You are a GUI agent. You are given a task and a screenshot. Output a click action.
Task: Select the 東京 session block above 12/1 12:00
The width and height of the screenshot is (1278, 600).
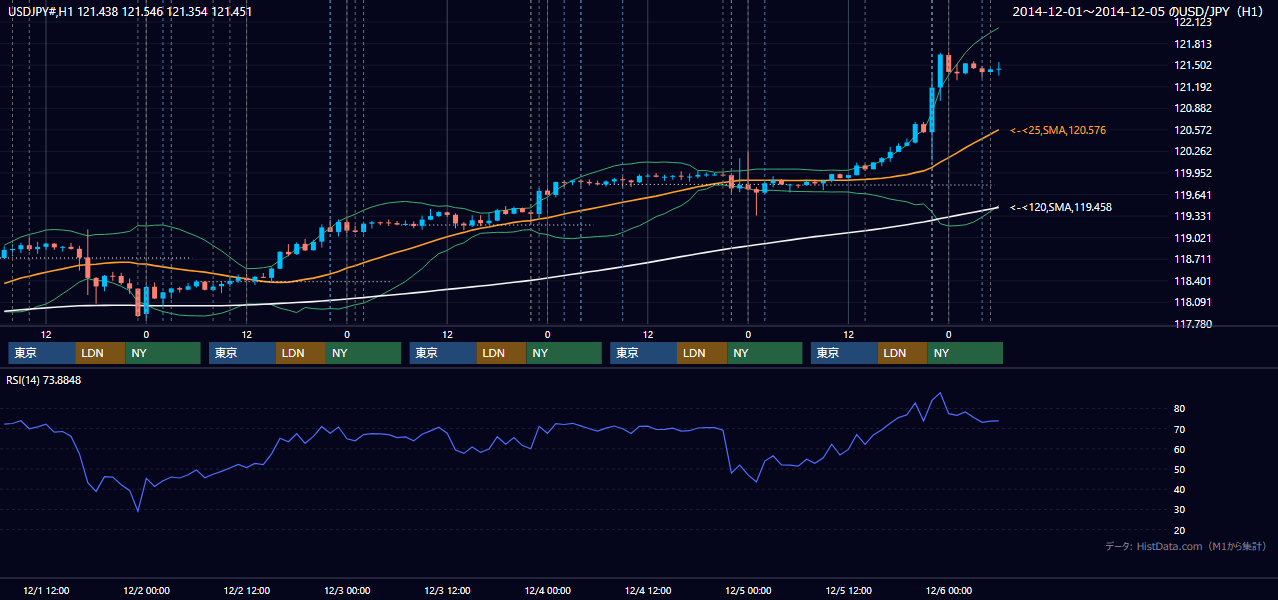point(42,353)
